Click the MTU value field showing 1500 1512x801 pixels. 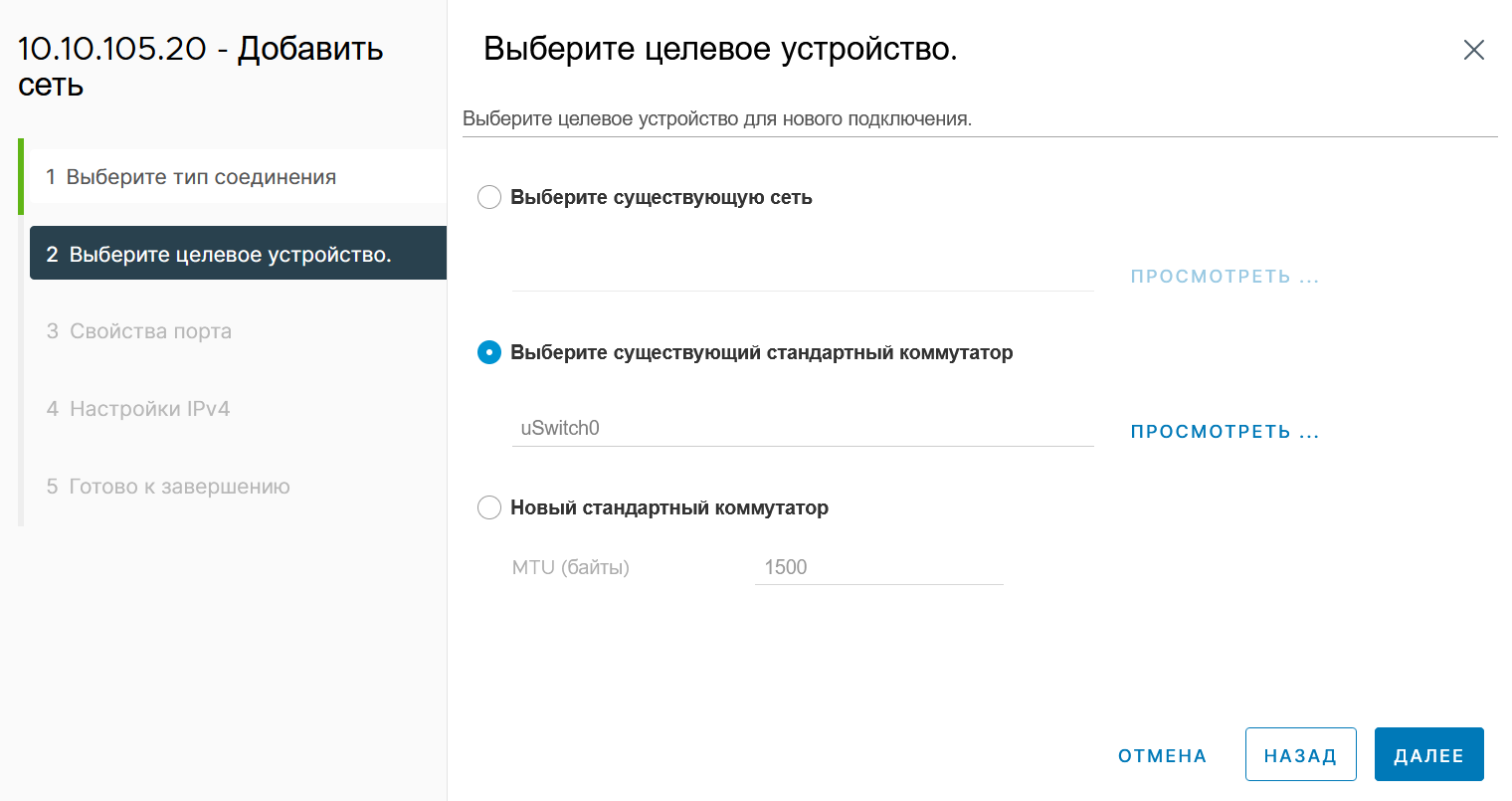(x=878, y=567)
